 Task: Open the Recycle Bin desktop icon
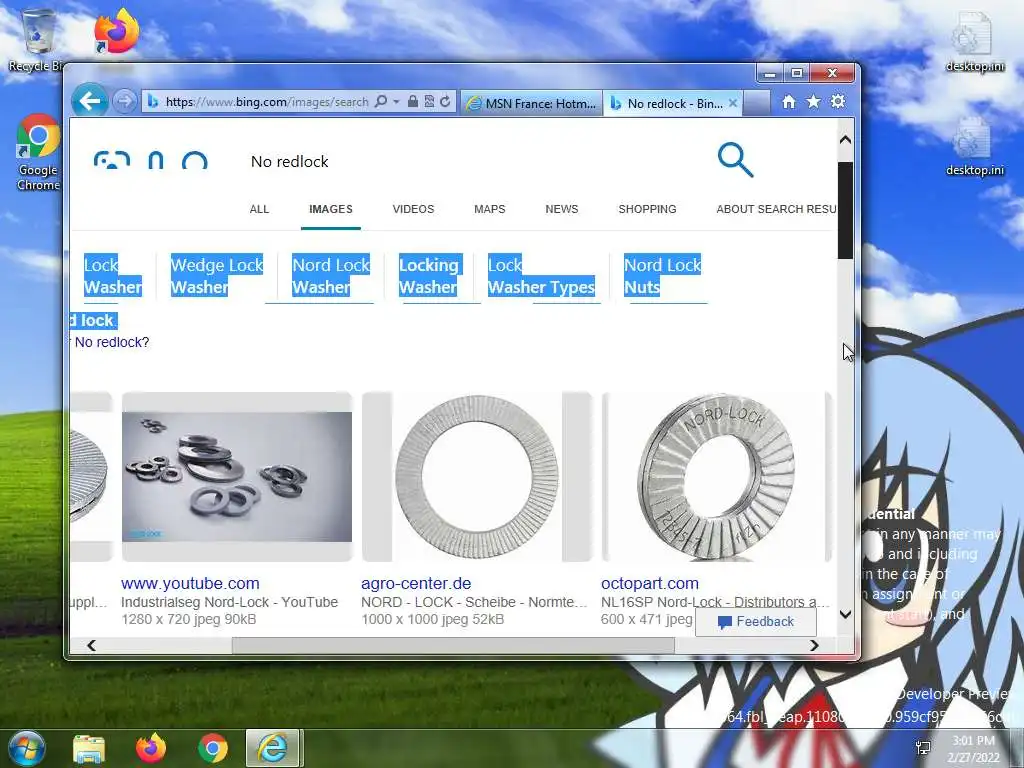point(37,40)
